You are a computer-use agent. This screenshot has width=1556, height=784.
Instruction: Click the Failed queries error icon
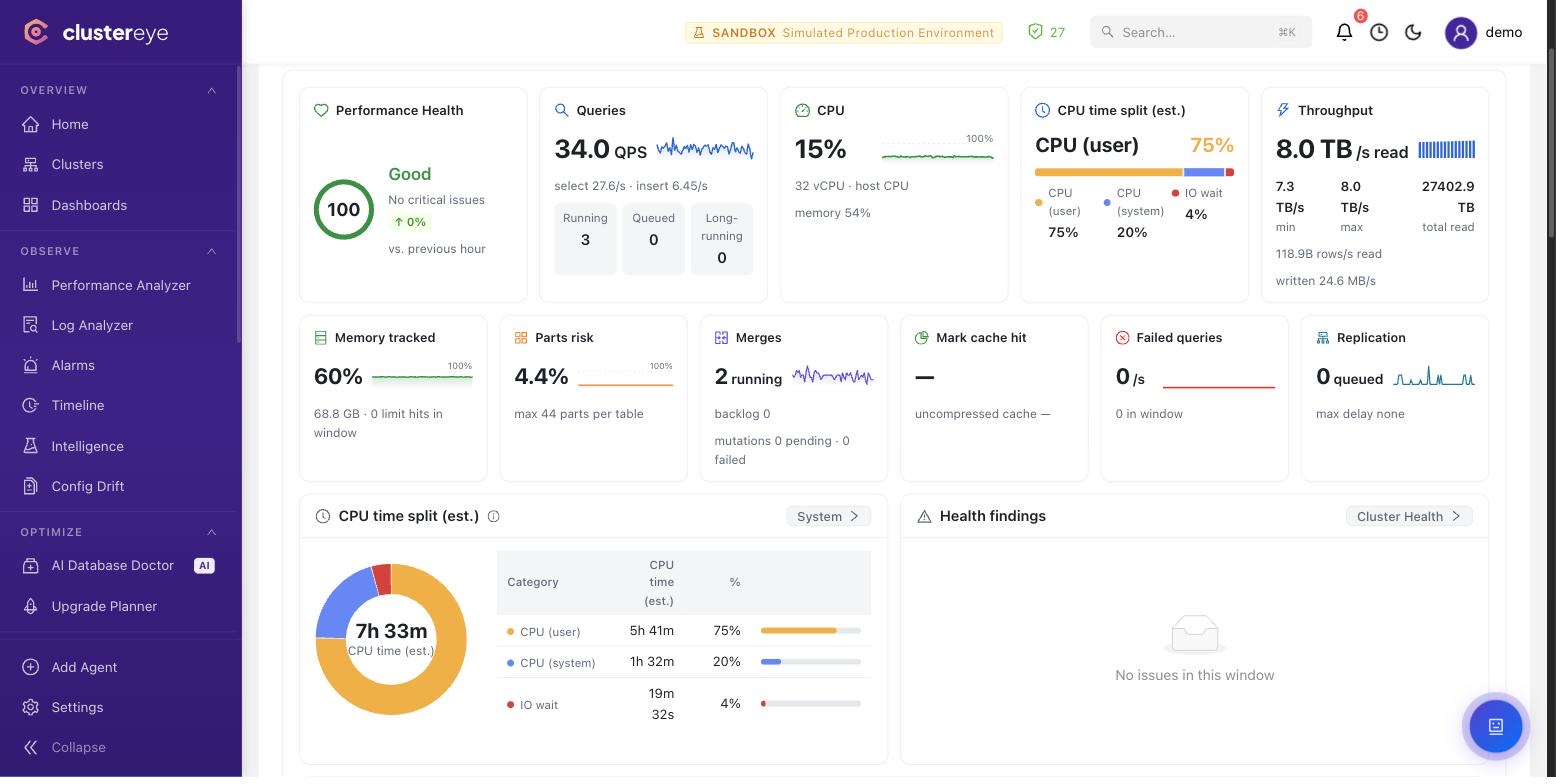coord(1122,338)
